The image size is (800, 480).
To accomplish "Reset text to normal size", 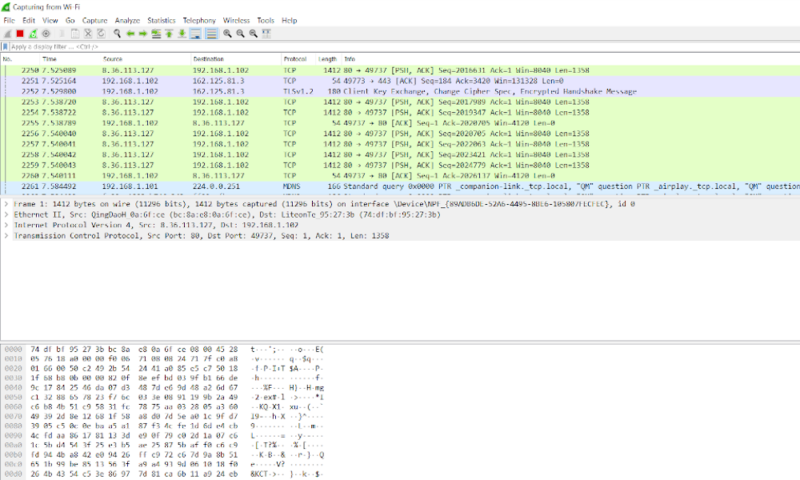I will point(253,34).
